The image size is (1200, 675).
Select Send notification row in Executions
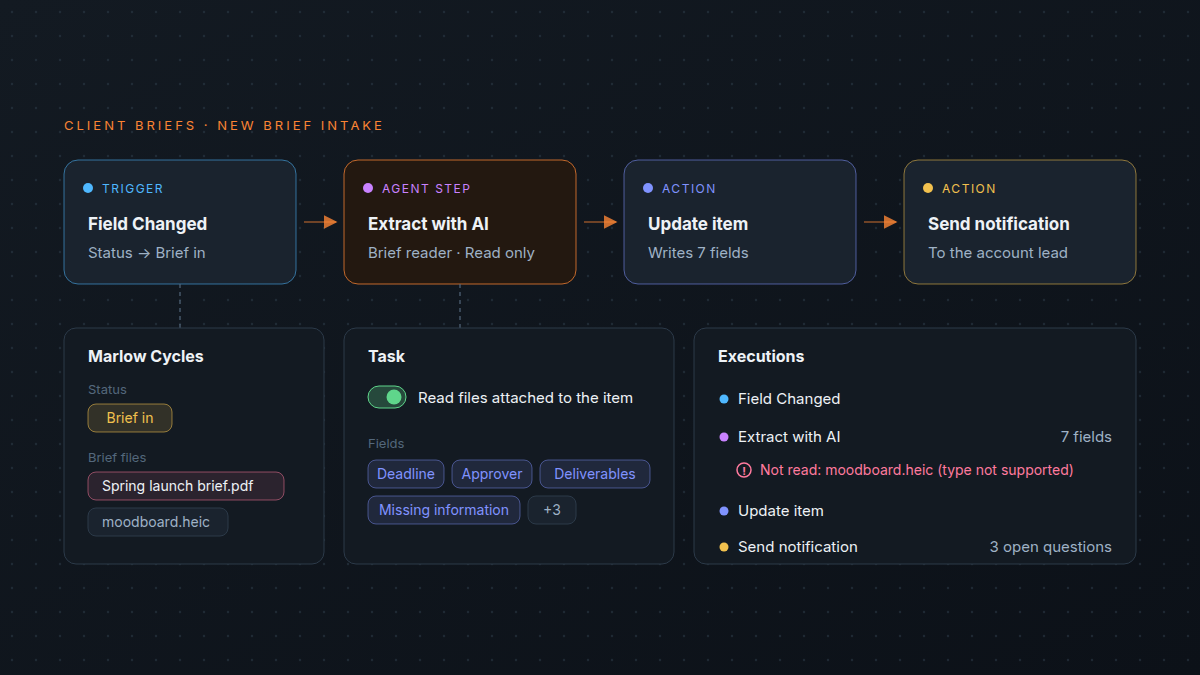tap(915, 547)
